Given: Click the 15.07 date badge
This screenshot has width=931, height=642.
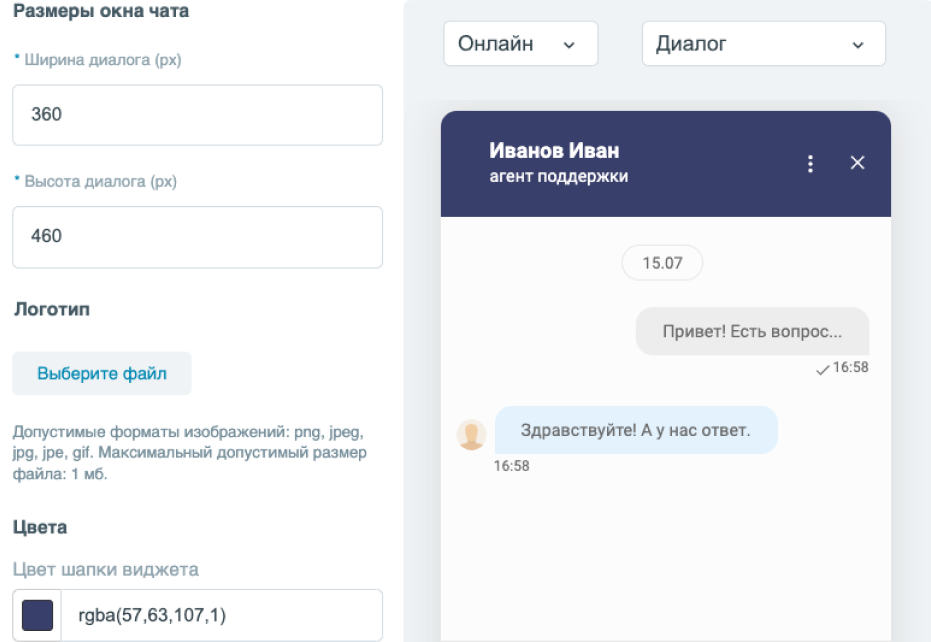Looking at the screenshot, I should pyautogui.click(x=662, y=264).
